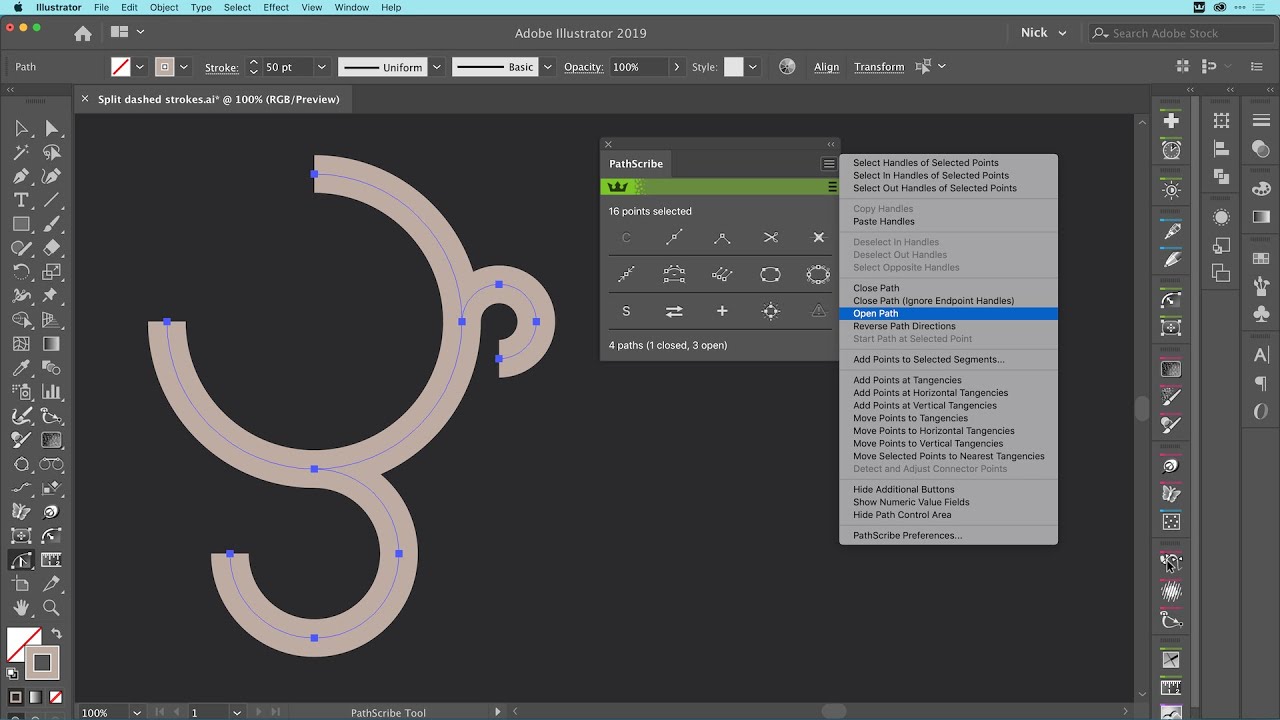Viewport: 1280px width, 720px height.
Task: Choose Open Path from the menu
Action: tap(876, 313)
